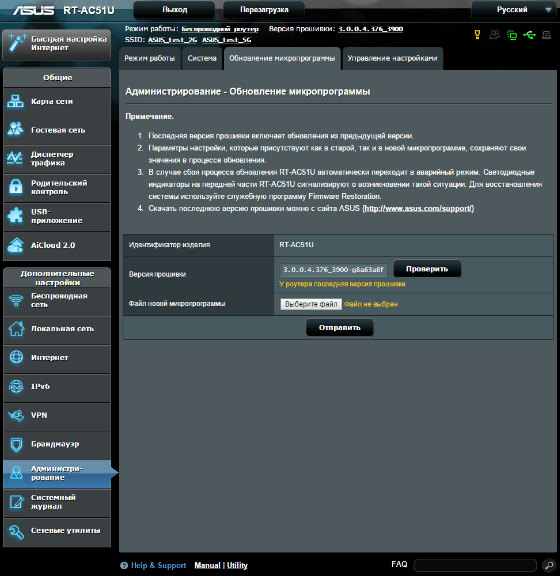The height and width of the screenshot is (576, 560).
Task: Click the ASUS logo
Action: click(x=34, y=10)
